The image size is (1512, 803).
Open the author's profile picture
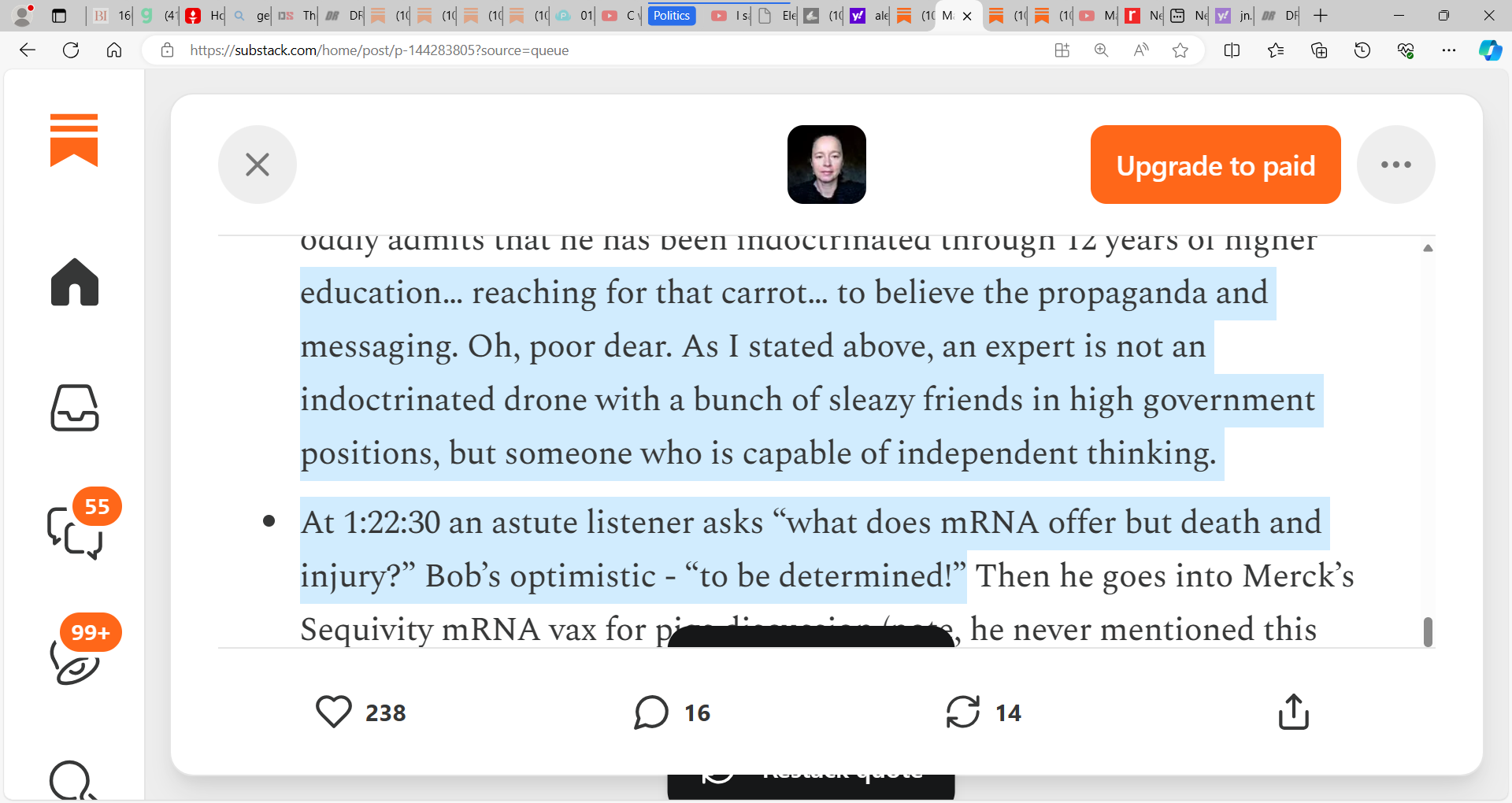827,165
